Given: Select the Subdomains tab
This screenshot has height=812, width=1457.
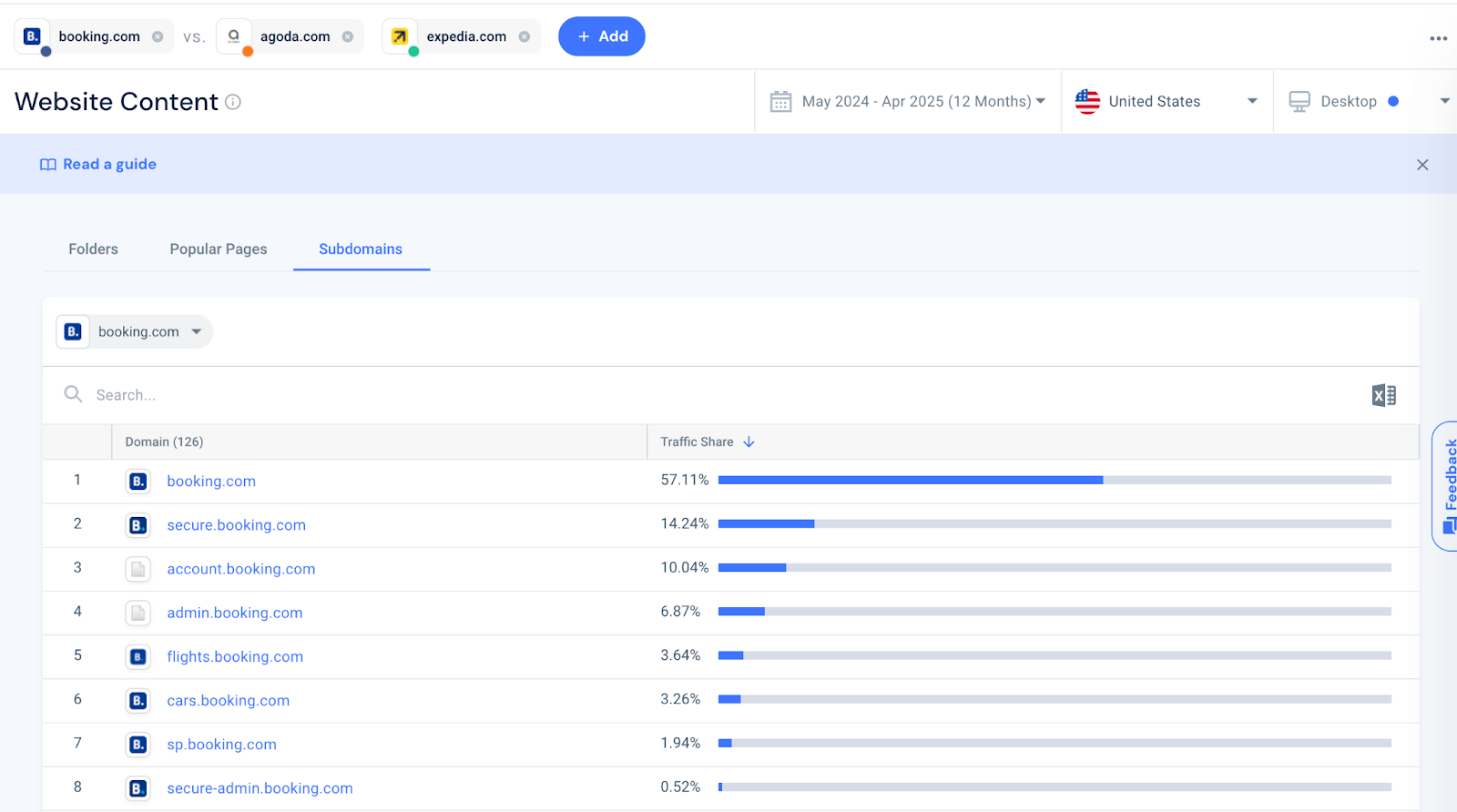Looking at the screenshot, I should click(x=361, y=249).
